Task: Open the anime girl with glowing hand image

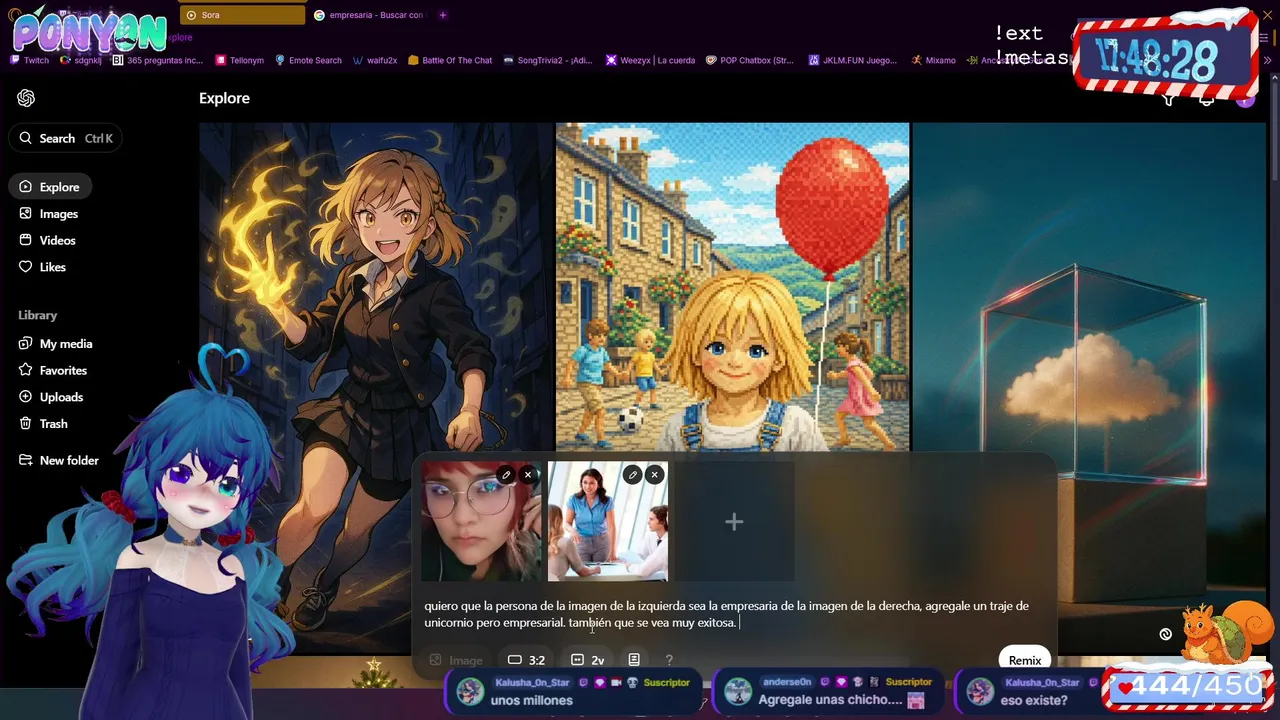Action: [376, 290]
